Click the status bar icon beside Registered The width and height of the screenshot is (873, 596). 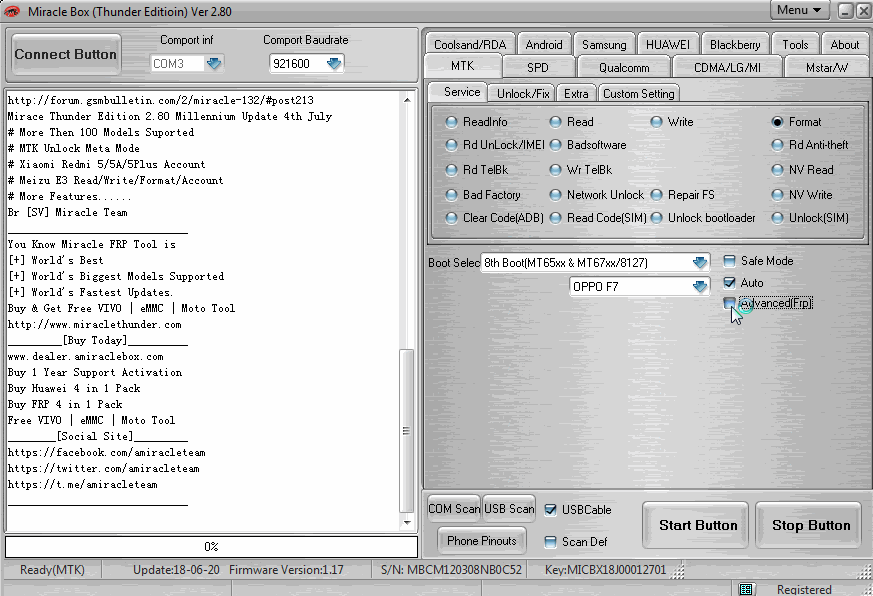click(747, 589)
